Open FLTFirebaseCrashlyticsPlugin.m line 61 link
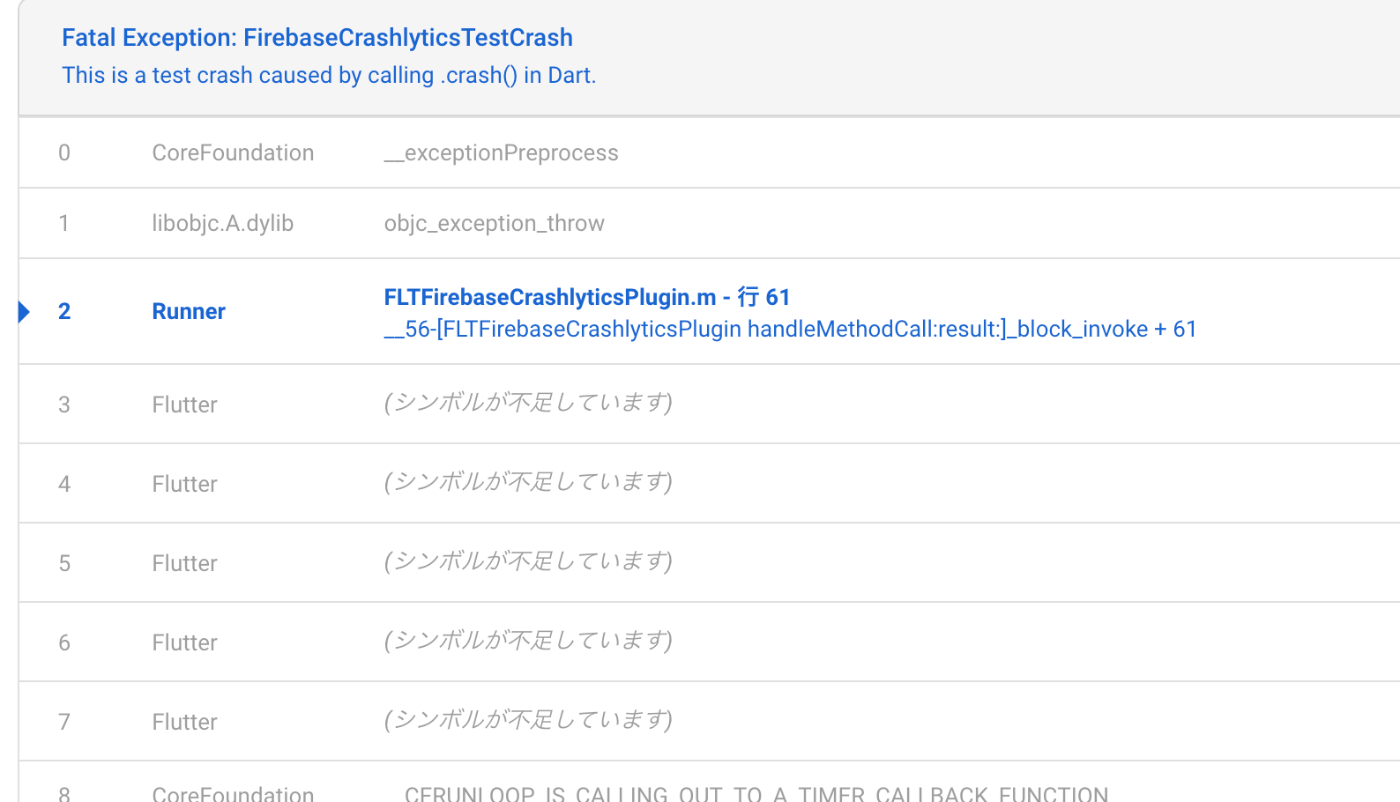This screenshot has height=802, width=1400. click(587, 297)
